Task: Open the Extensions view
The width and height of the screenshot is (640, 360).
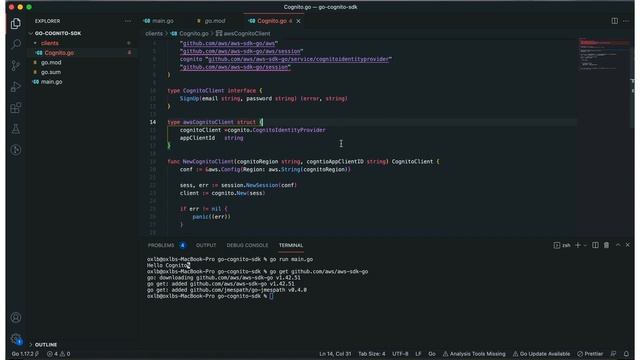Action: (x=16, y=108)
